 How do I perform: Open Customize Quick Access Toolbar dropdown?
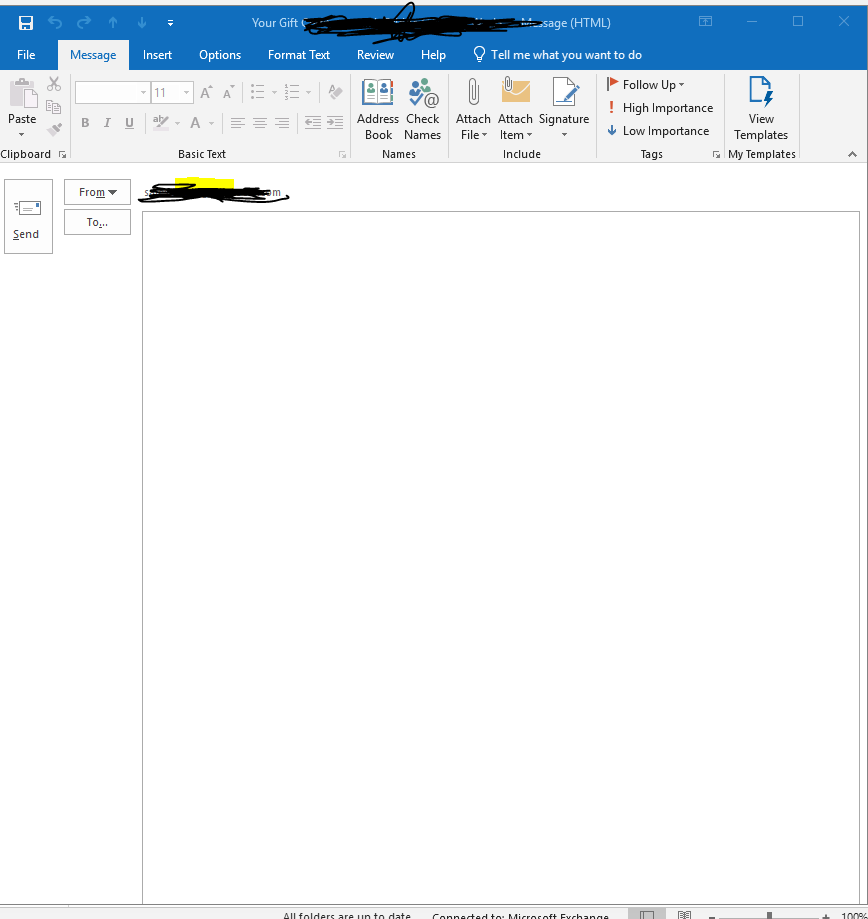pos(171,23)
